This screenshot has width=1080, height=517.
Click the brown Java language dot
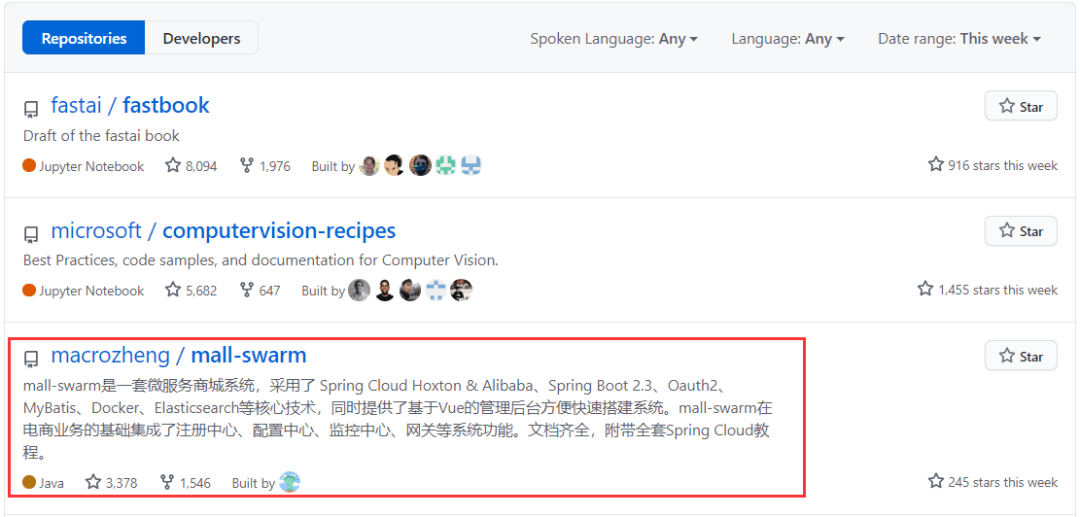[29, 483]
